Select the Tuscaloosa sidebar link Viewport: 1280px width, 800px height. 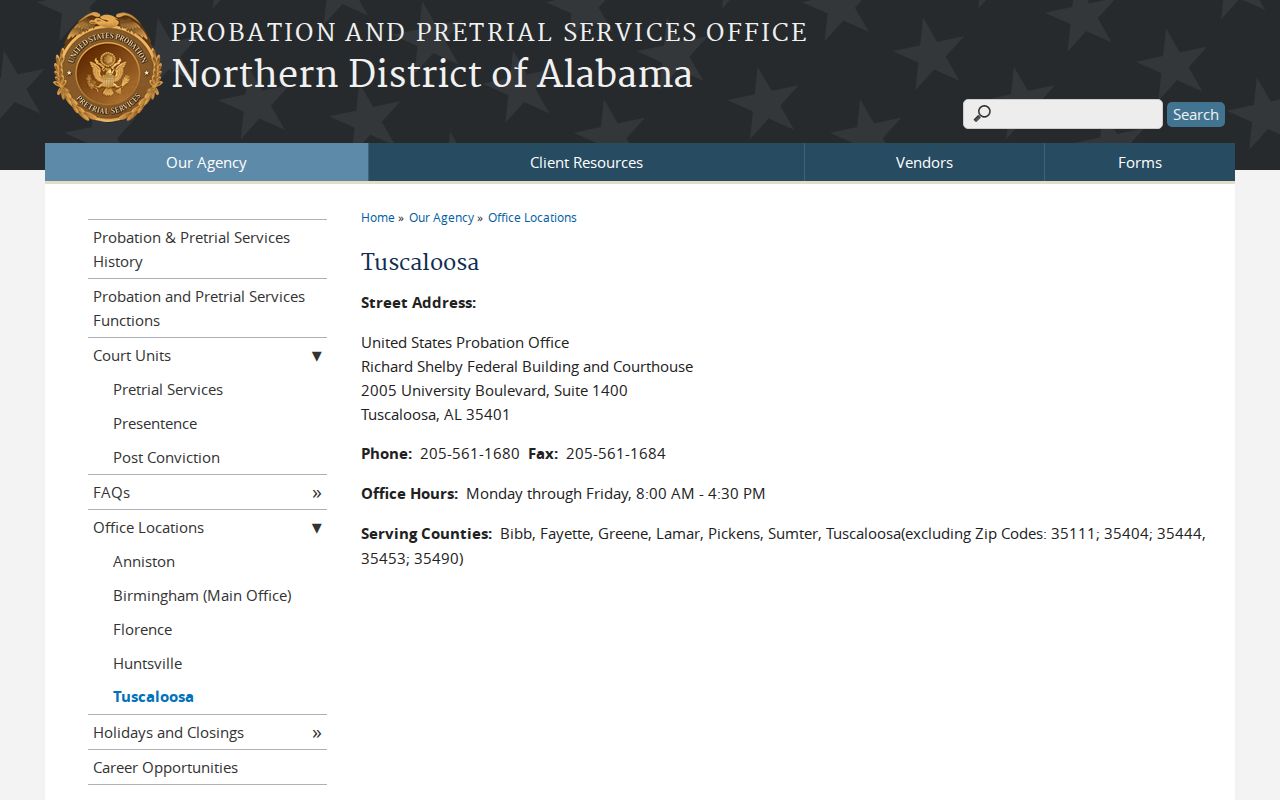coord(153,697)
